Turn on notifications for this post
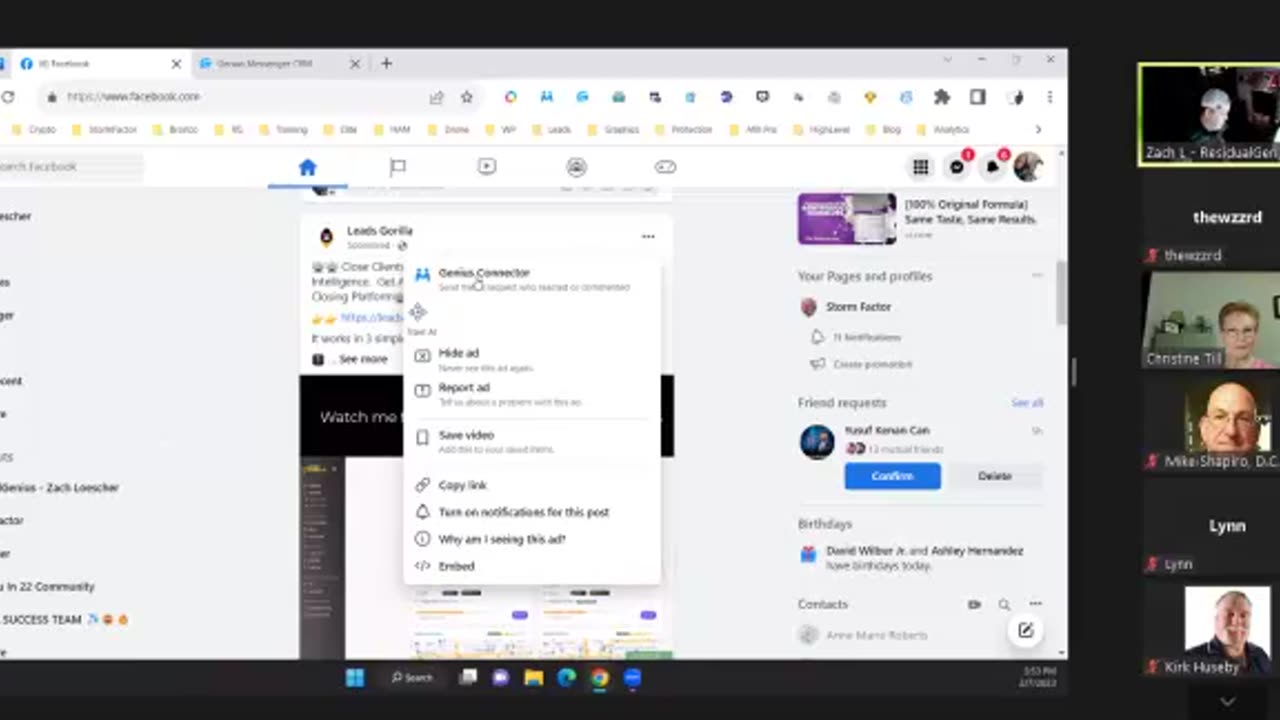 click(532, 512)
